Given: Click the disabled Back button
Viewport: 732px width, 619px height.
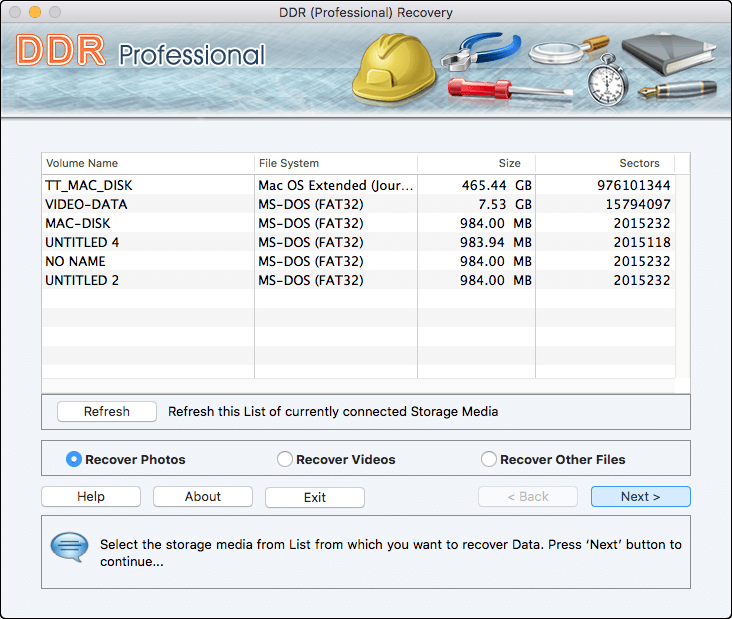Looking at the screenshot, I should [528, 497].
